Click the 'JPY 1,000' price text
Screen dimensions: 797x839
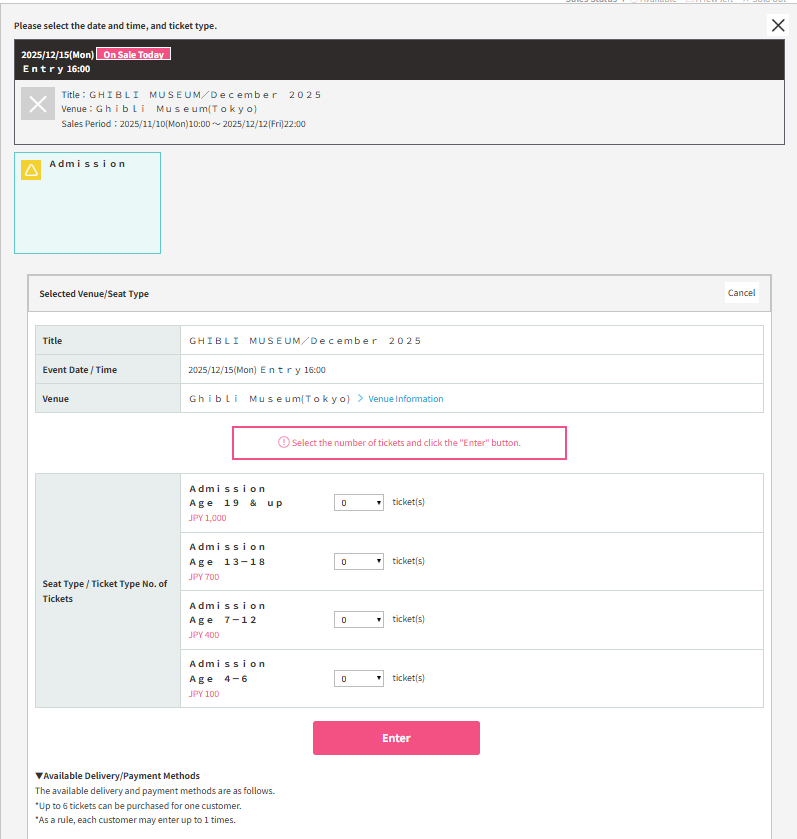tap(208, 518)
